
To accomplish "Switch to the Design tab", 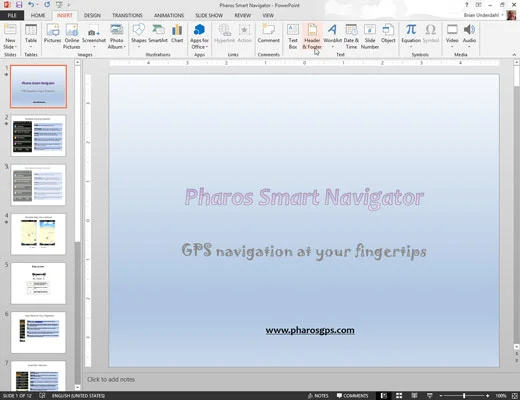I will (x=92, y=15).
